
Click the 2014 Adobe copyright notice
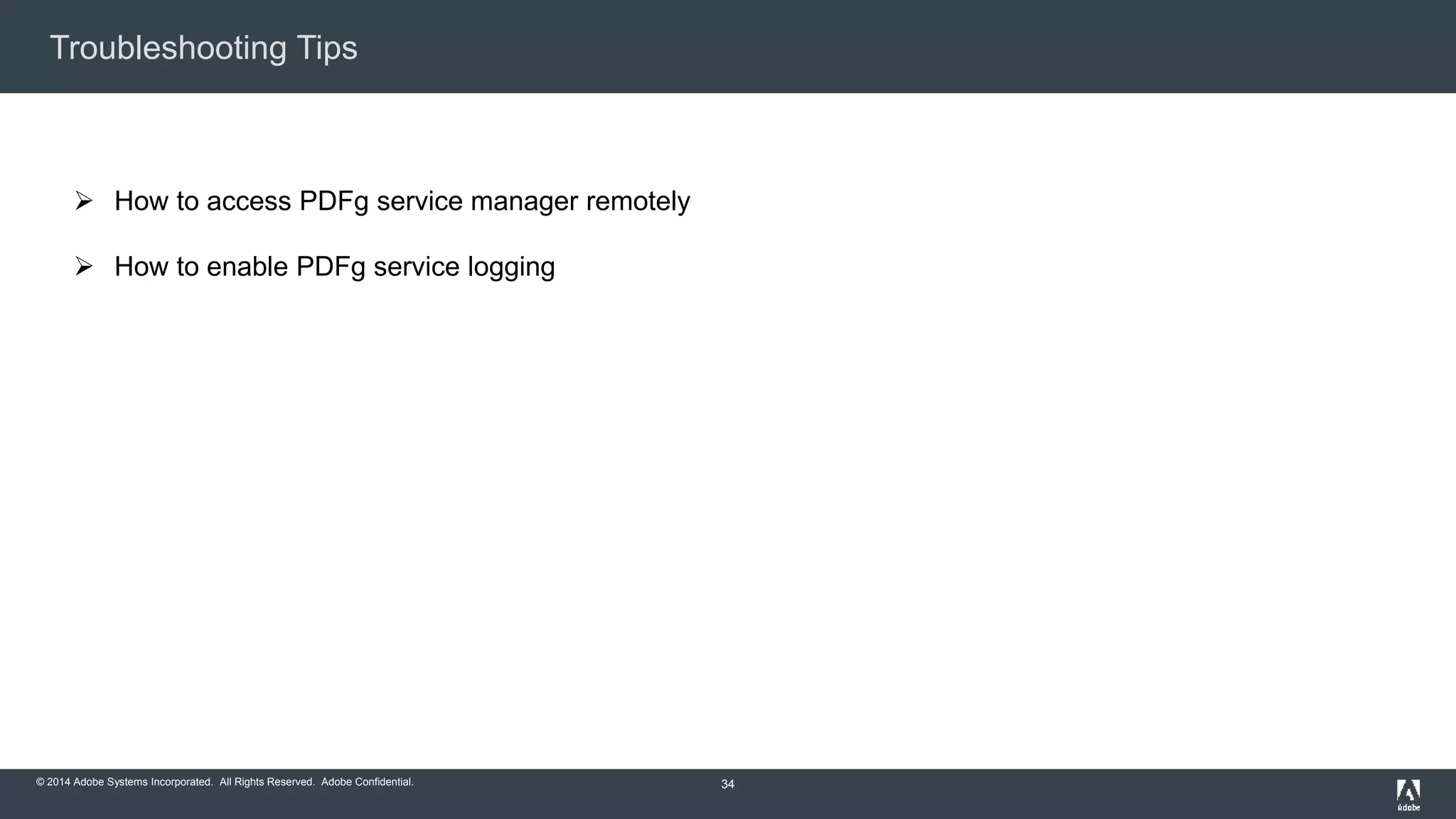tap(225, 782)
